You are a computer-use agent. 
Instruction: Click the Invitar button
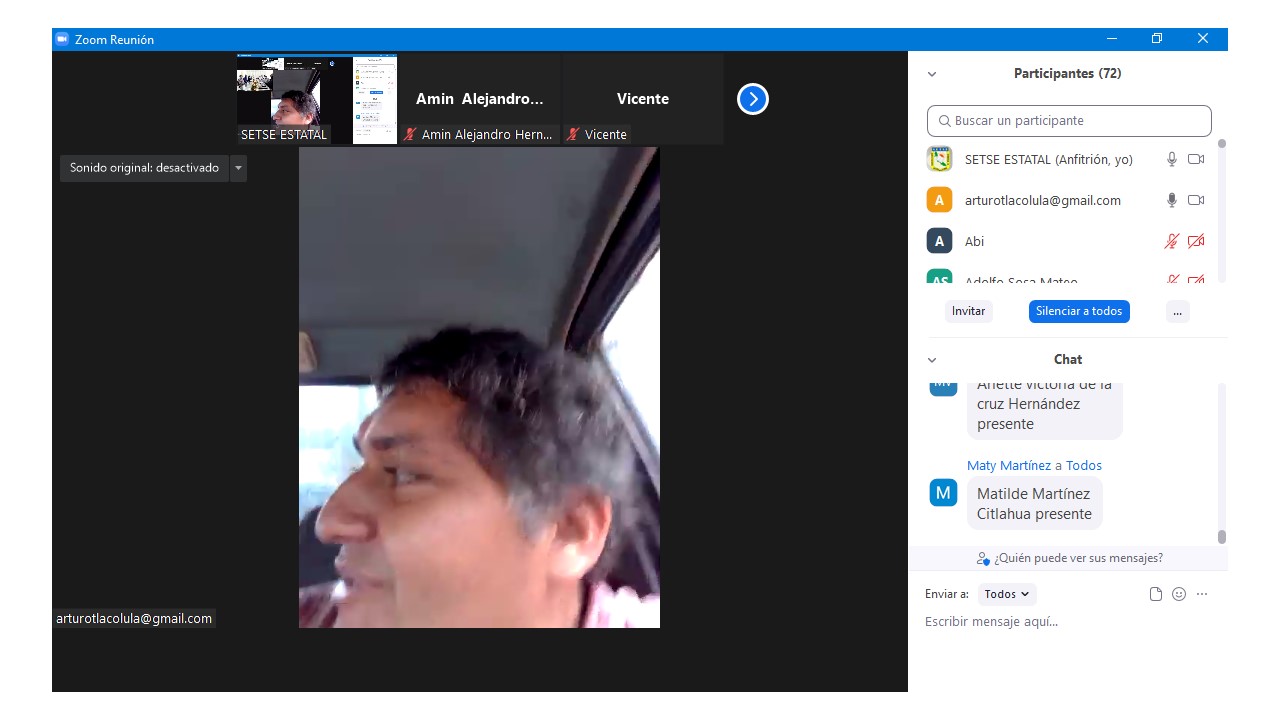(x=968, y=311)
